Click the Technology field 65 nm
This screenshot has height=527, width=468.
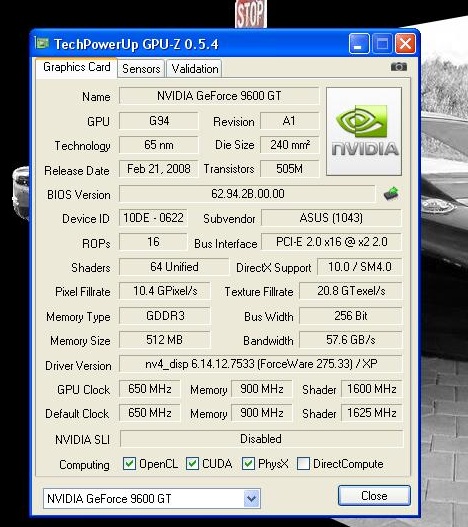tap(159, 145)
